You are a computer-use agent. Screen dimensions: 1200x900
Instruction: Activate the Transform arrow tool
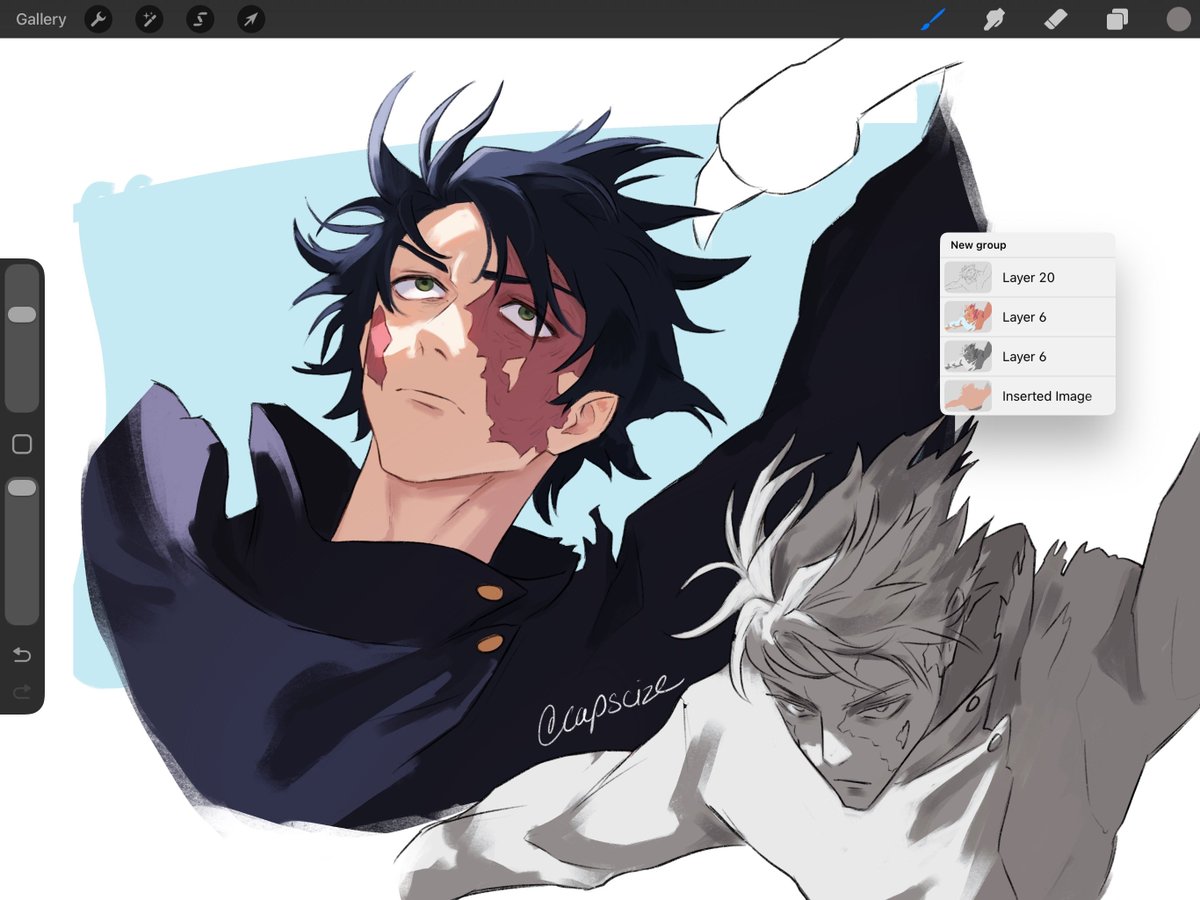(x=251, y=19)
